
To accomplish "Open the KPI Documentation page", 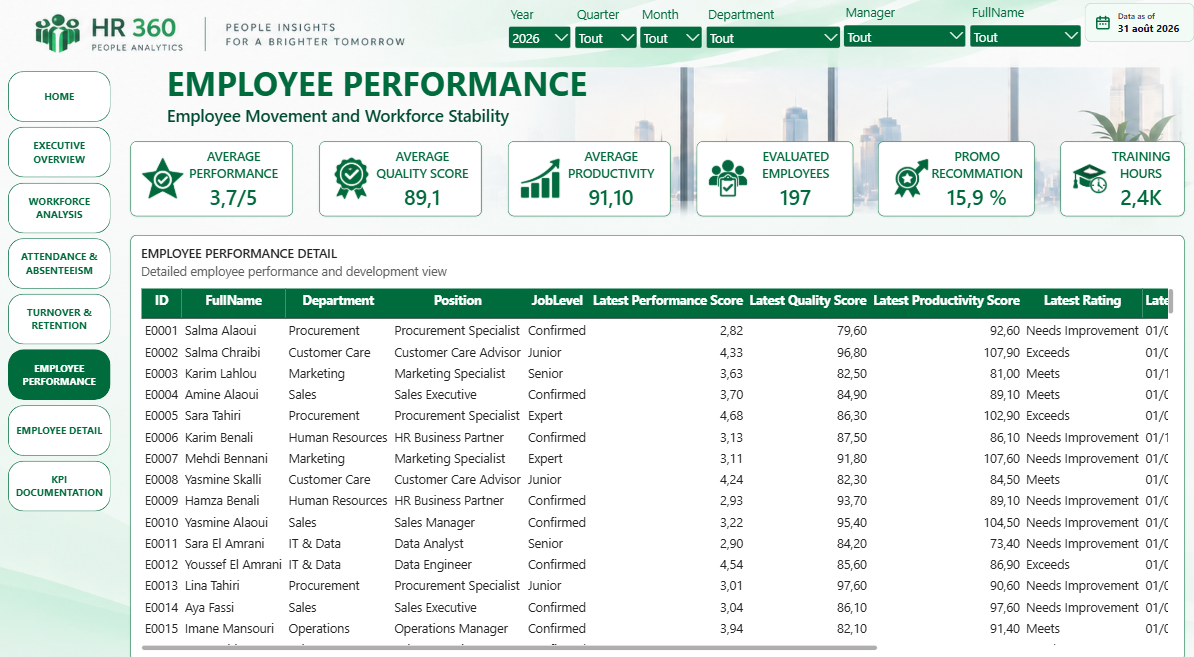I will [59, 486].
